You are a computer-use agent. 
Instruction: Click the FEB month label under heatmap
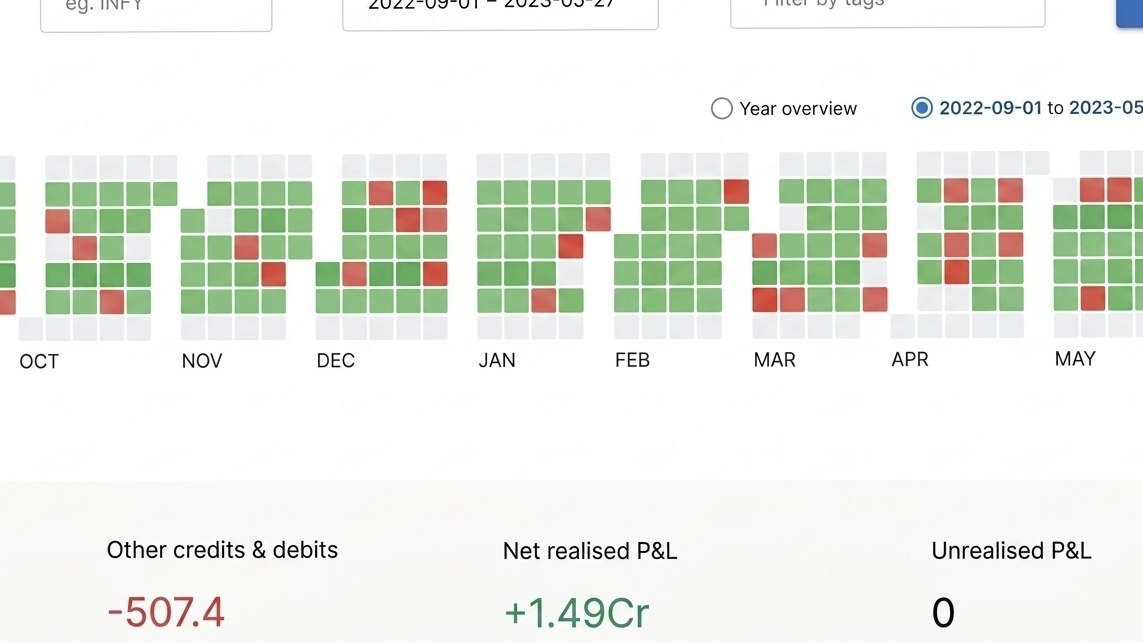632,360
